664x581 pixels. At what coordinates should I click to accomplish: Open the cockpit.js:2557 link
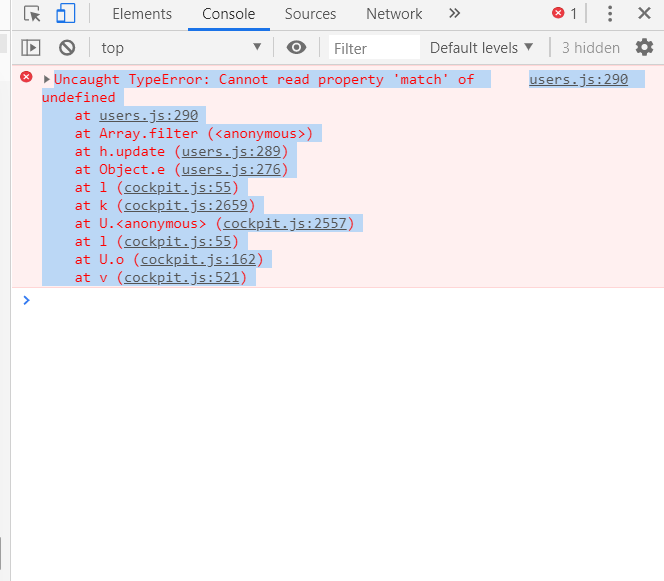pyautogui.click(x=285, y=223)
